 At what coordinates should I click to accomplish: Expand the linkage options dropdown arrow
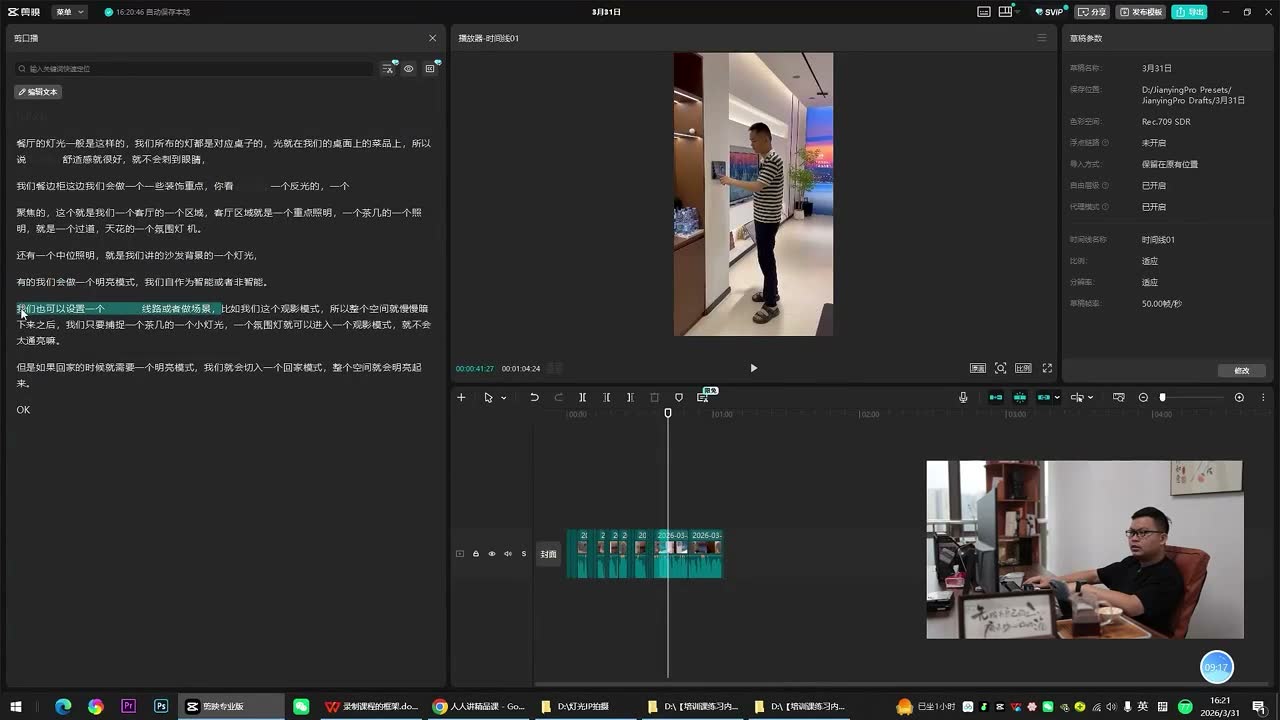[x=1057, y=398]
